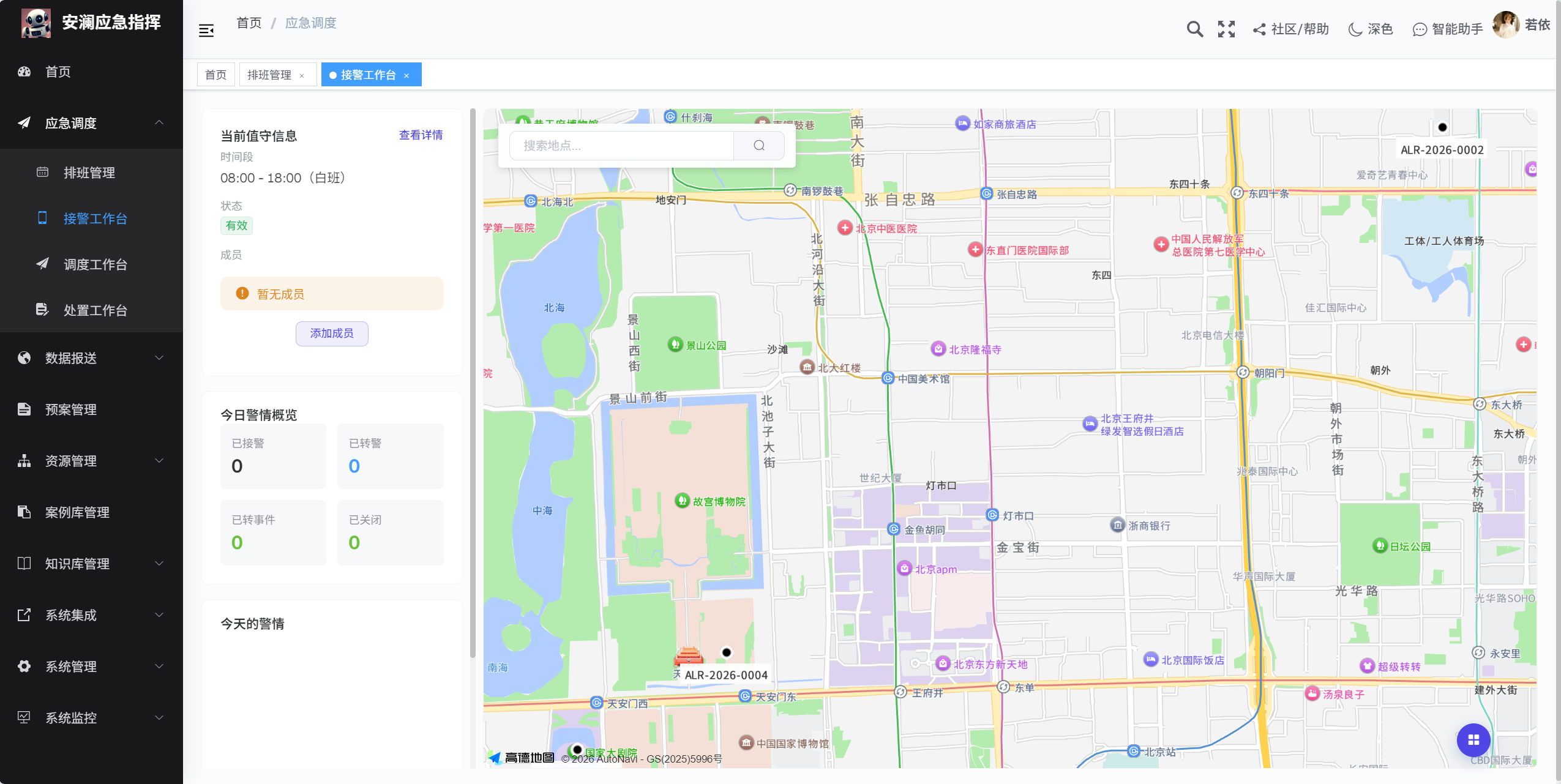Click the robot logo in sidebar header
Image resolution: width=1561 pixels, height=784 pixels.
click(36, 23)
